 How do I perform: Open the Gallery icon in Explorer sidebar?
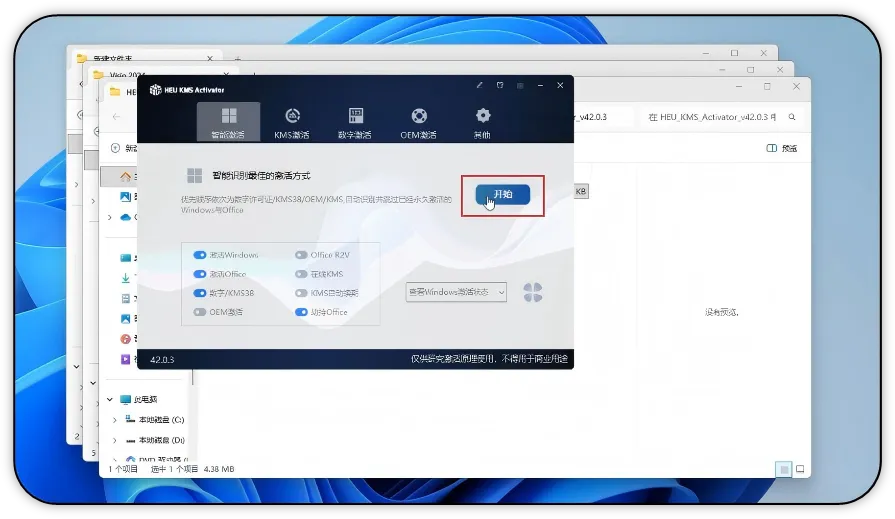pyautogui.click(x=126, y=196)
